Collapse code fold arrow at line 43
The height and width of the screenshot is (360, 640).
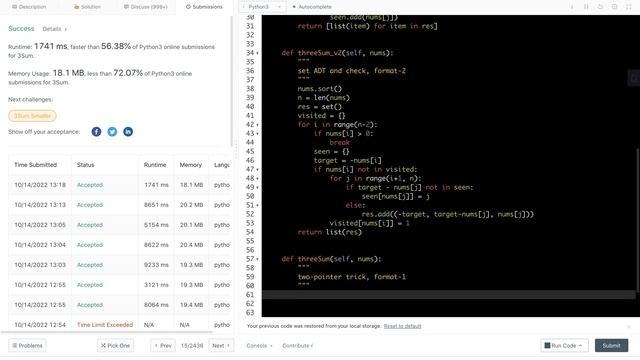point(257,134)
